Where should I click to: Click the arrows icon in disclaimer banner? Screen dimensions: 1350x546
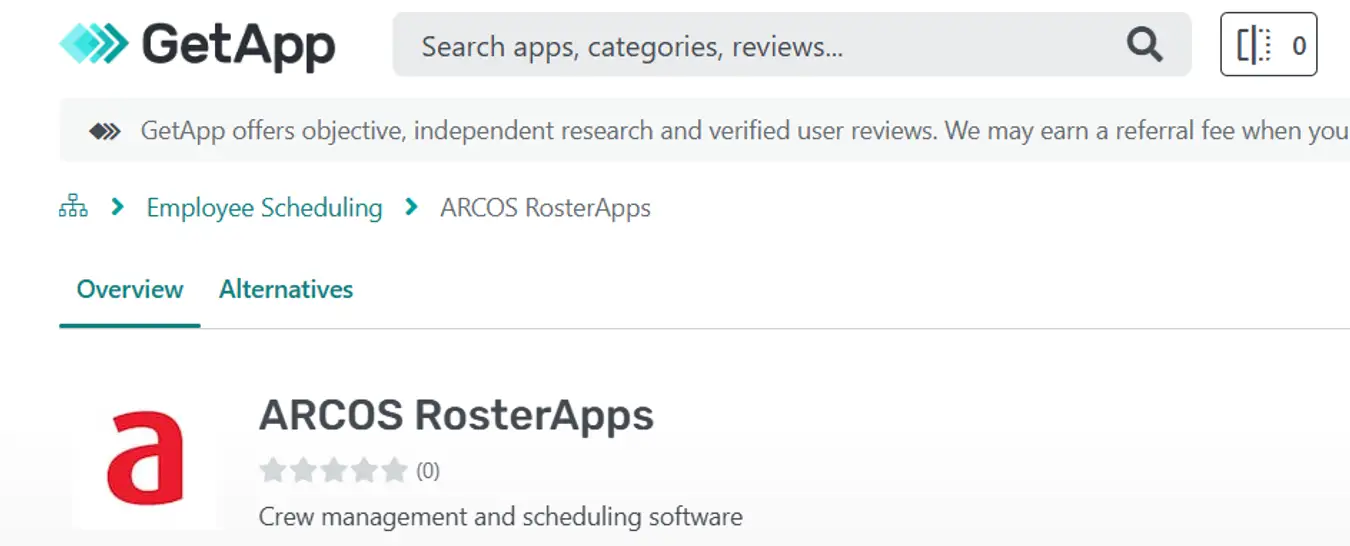click(x=104, y=131)
